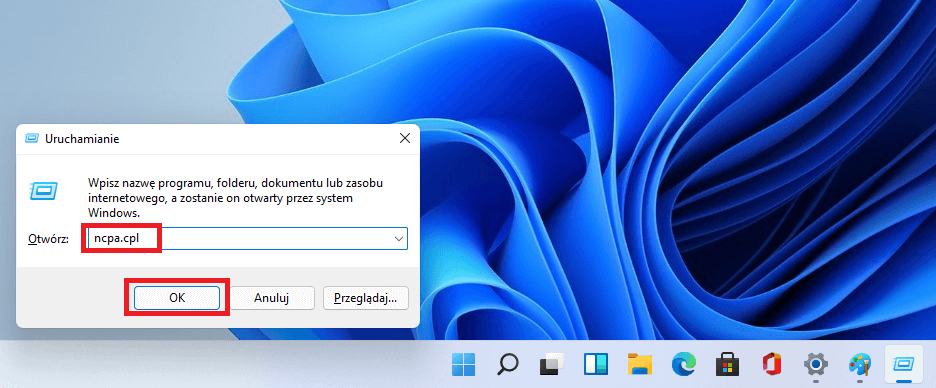Open the Przeglądaj... browse button

click(366, 298)
